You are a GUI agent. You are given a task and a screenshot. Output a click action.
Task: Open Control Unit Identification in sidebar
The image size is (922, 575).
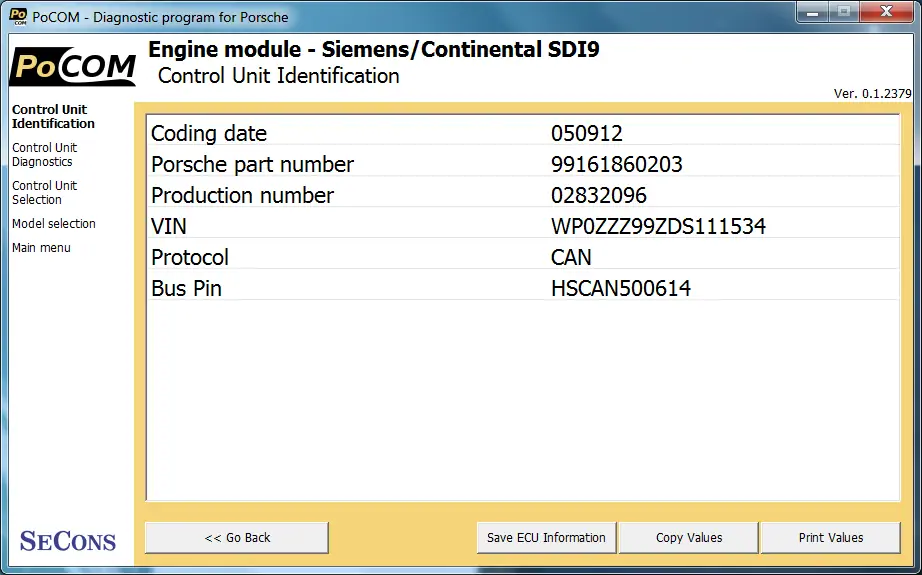point(53,116)
